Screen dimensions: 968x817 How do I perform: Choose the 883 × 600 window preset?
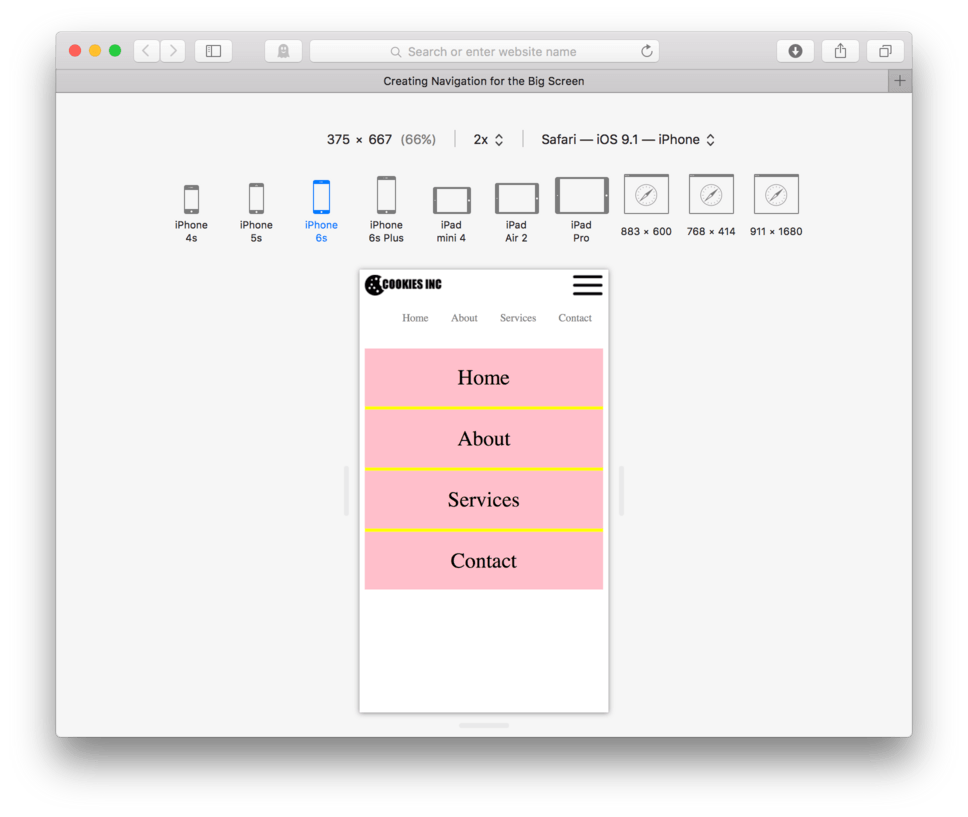646,206
